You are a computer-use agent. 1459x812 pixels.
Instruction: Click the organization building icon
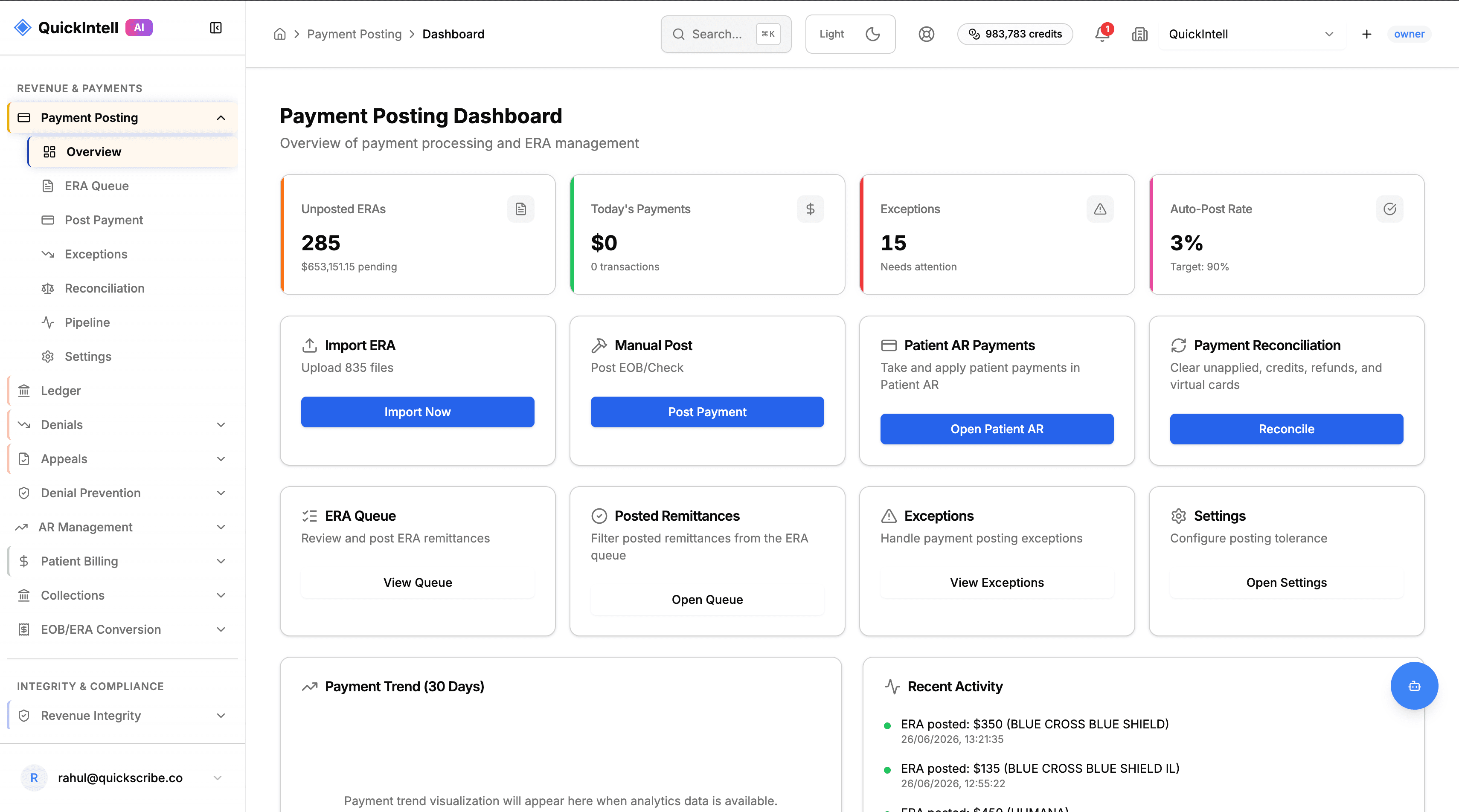pos(1139,34)
